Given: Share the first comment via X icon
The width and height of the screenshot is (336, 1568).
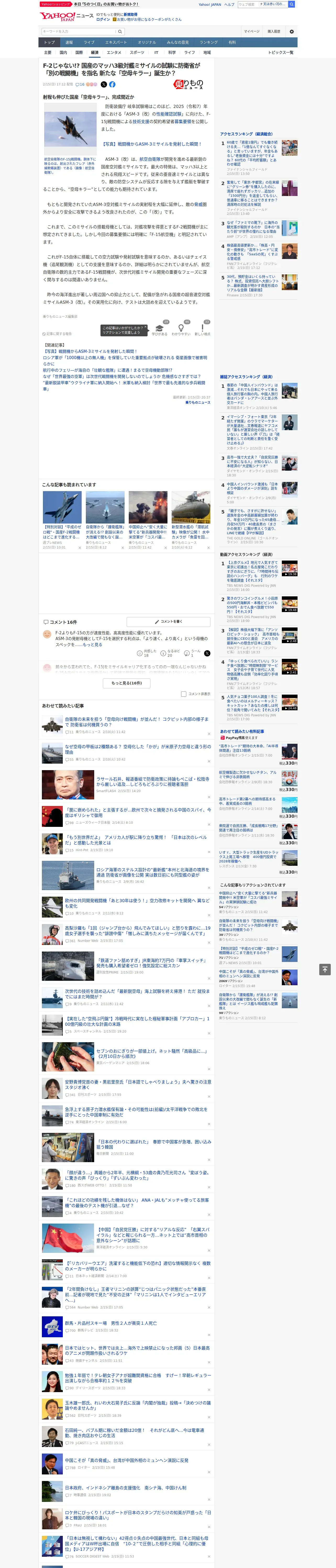Looking at the screenshot, I should pyautogui.click(x=207, y=653).
